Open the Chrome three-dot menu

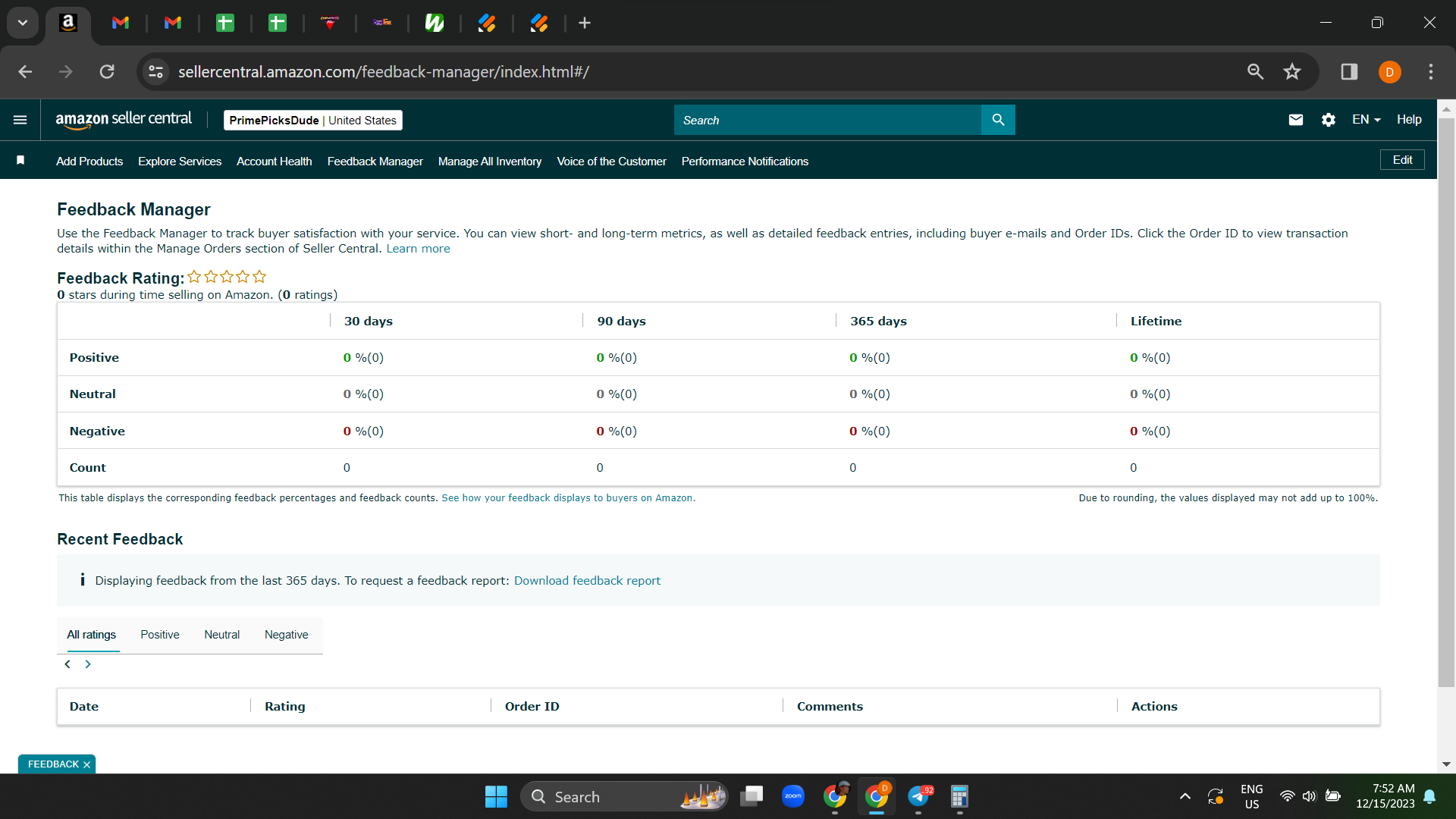[1431, 71]
